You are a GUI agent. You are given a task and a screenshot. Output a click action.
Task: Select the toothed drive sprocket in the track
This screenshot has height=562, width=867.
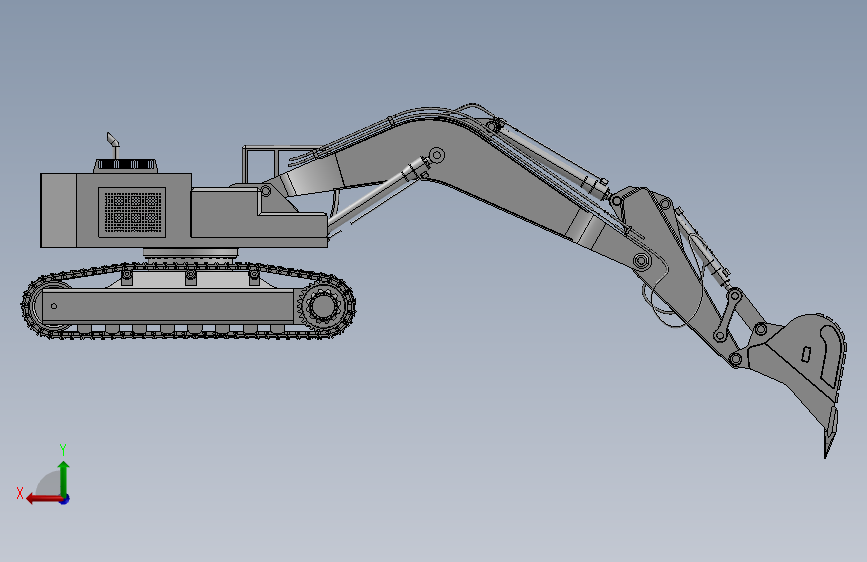[323, 306]
